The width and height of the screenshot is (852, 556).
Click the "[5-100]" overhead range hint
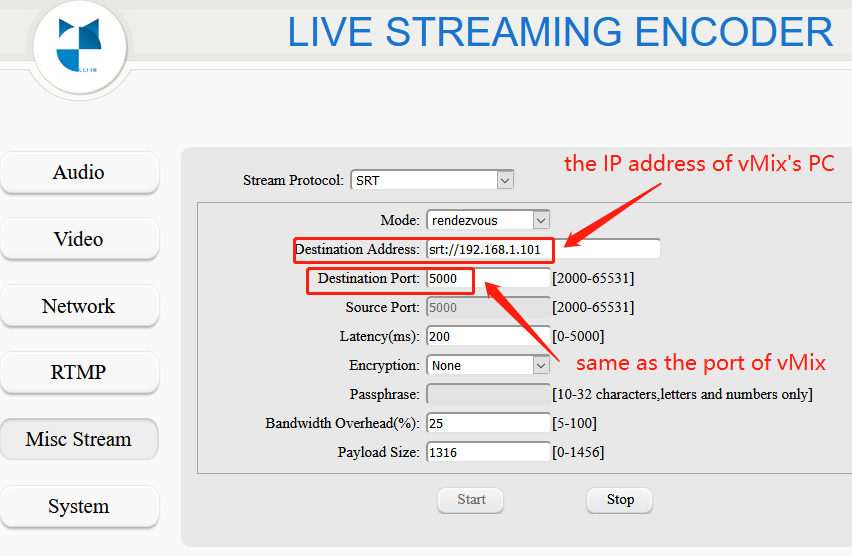[574, 423]
